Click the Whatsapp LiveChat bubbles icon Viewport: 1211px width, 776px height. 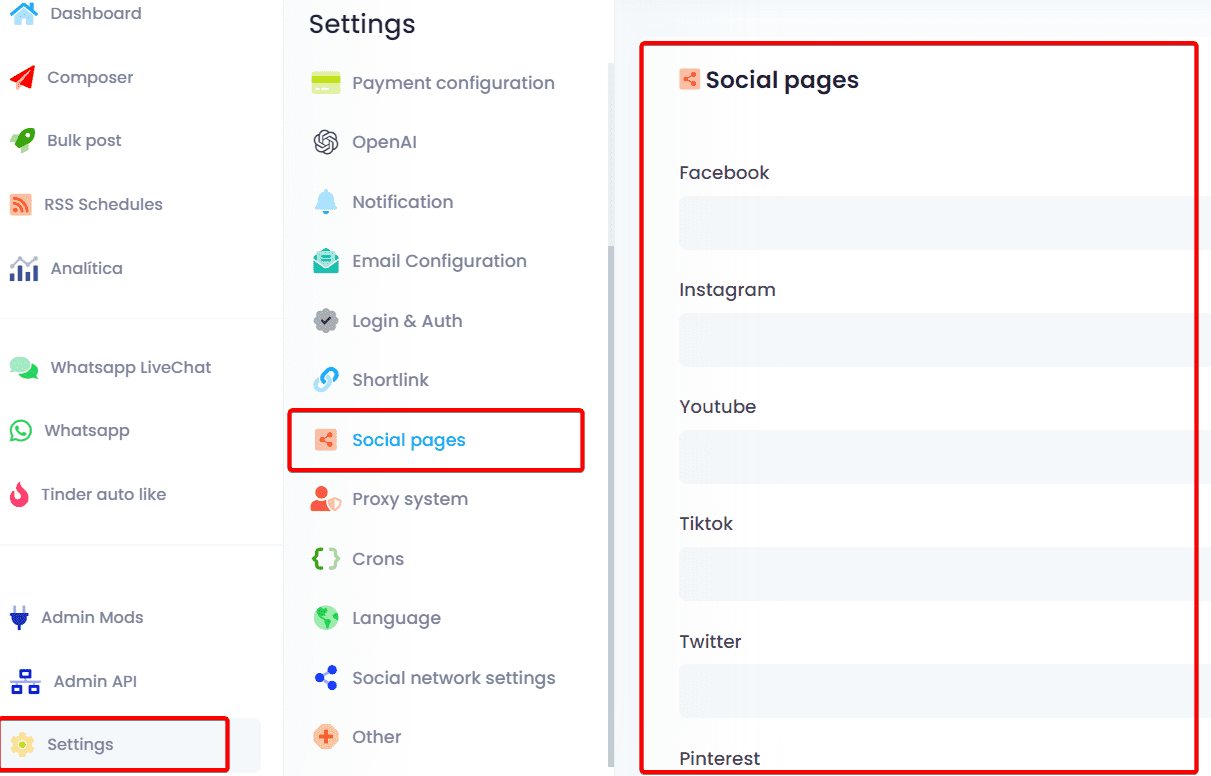coord(24,368)
